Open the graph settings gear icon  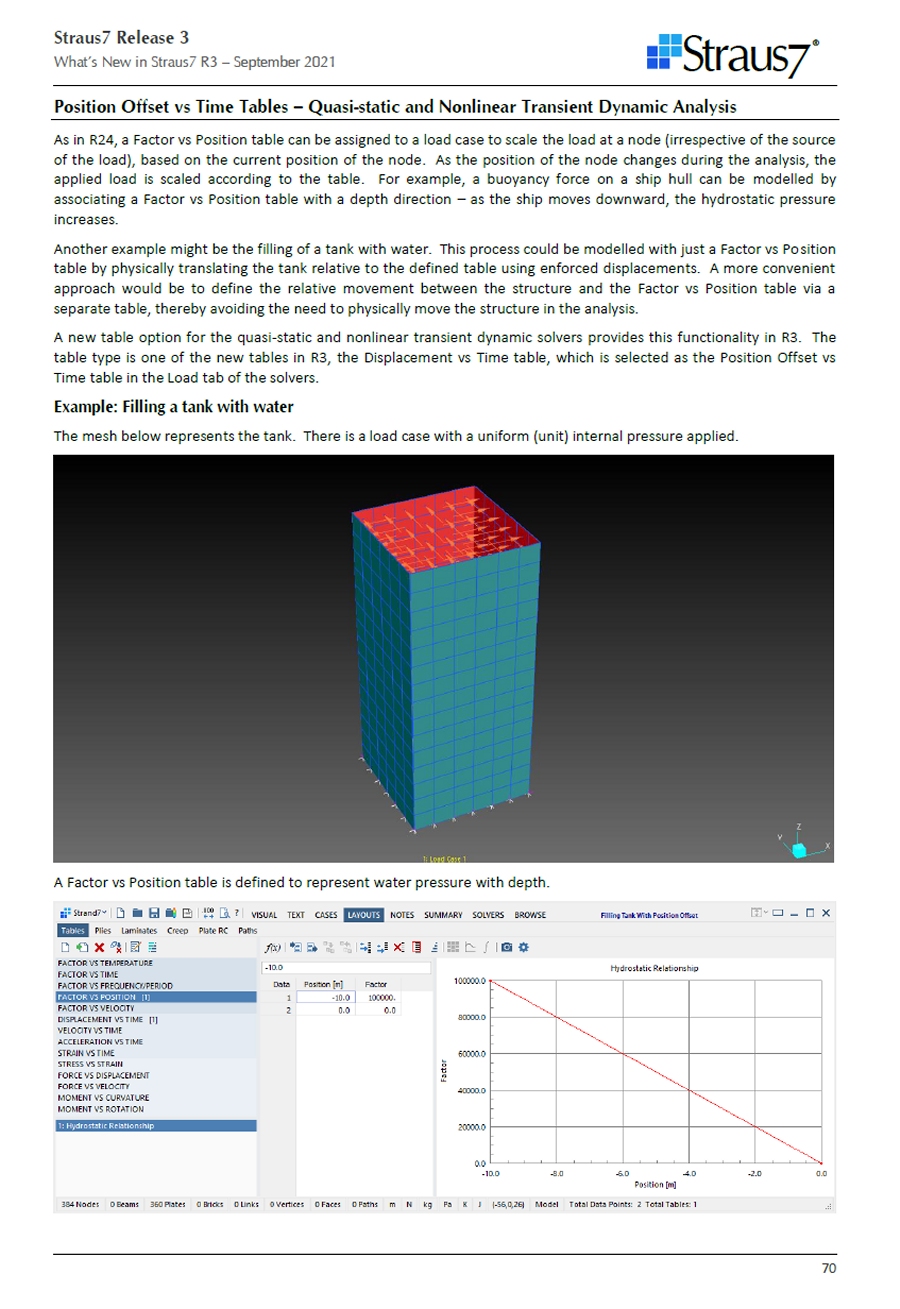coord(523,946)
